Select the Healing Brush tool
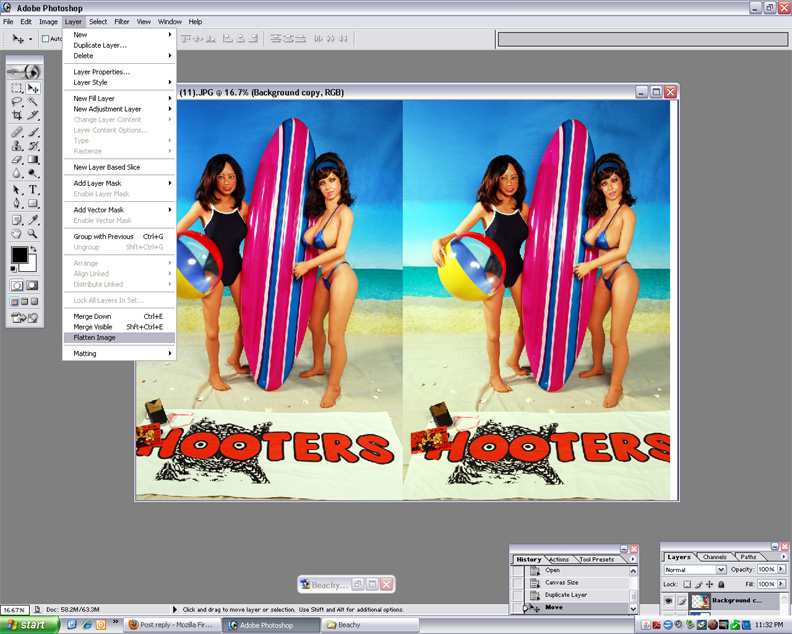The width and height of the screenshot is (792, 634). coord(17,132)
